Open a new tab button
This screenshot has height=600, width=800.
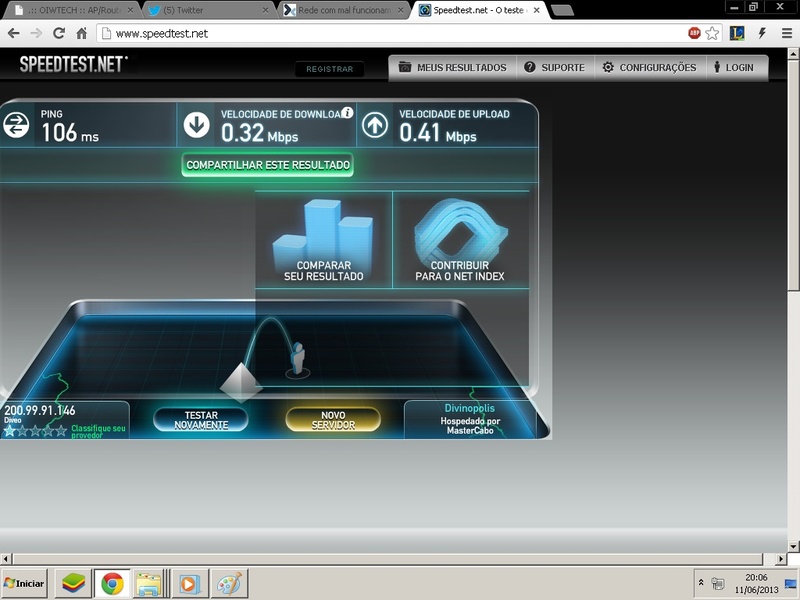[562, 11]
